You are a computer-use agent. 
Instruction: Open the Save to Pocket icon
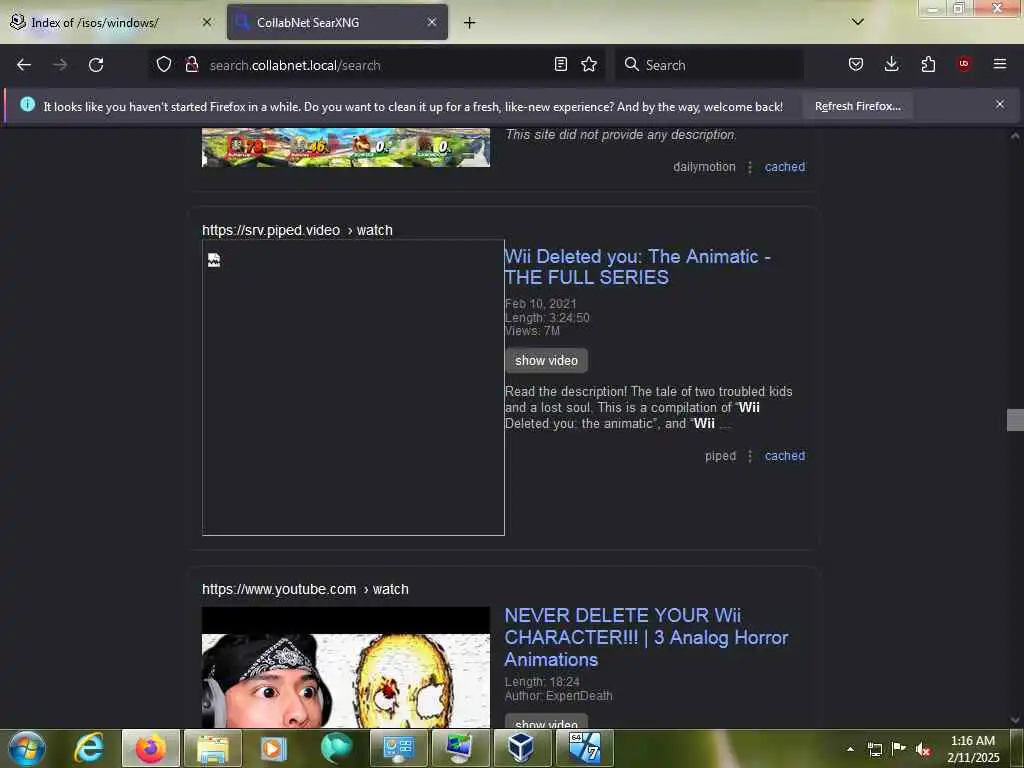[x=856, y=64]
